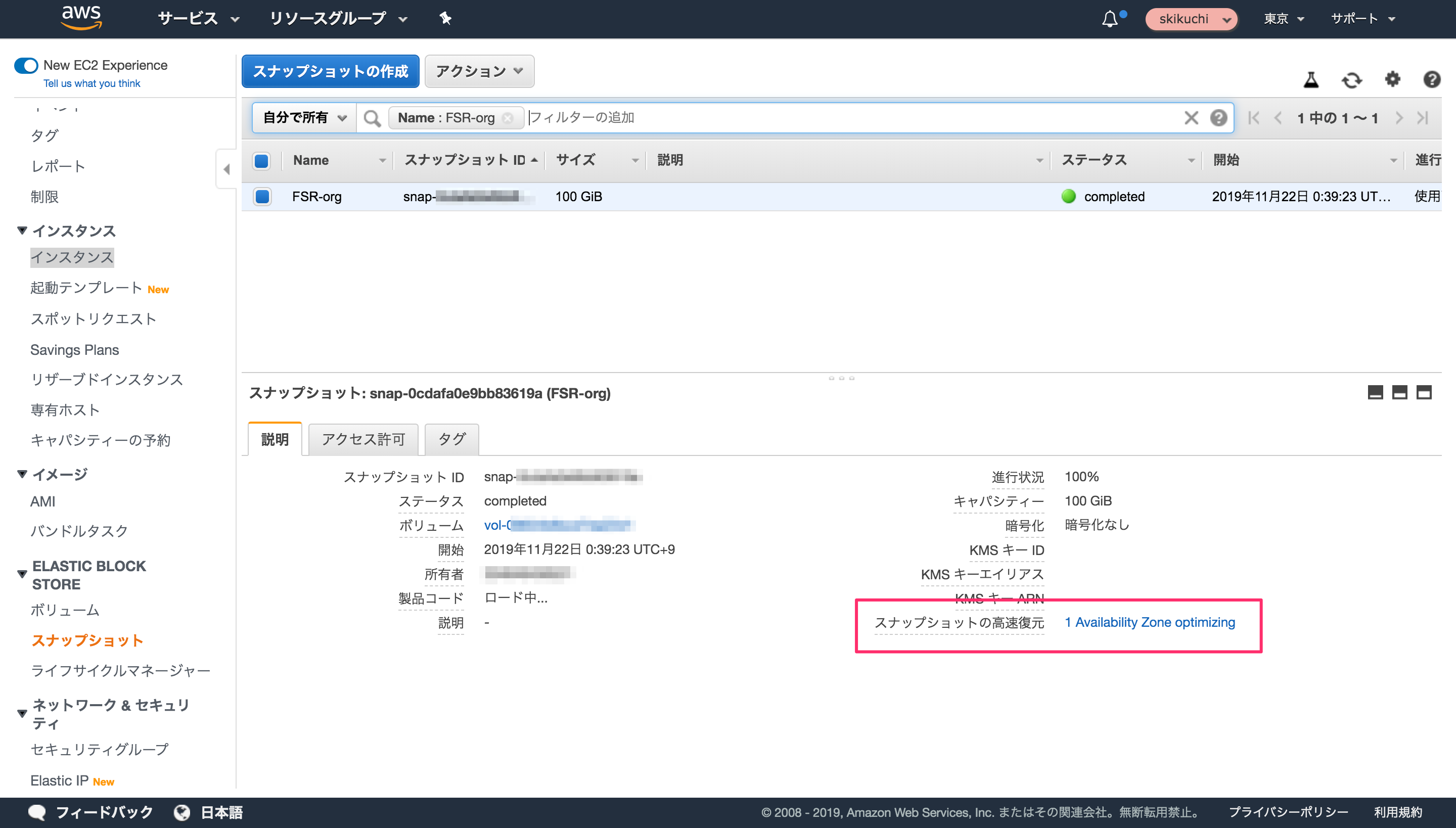The height and width of the screenshot is (828, 1456).
Task: Open the notifications bell
Action: point(1110,19)
